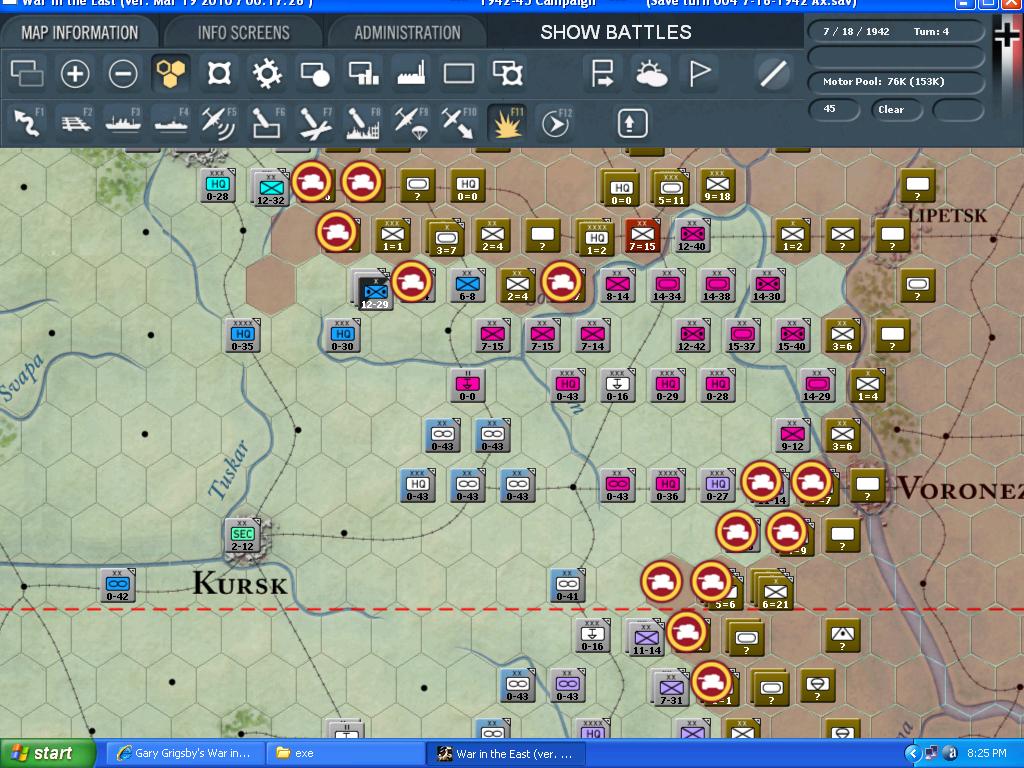
Task: Open the exe folder taskbar item
Action: [345, 753]
